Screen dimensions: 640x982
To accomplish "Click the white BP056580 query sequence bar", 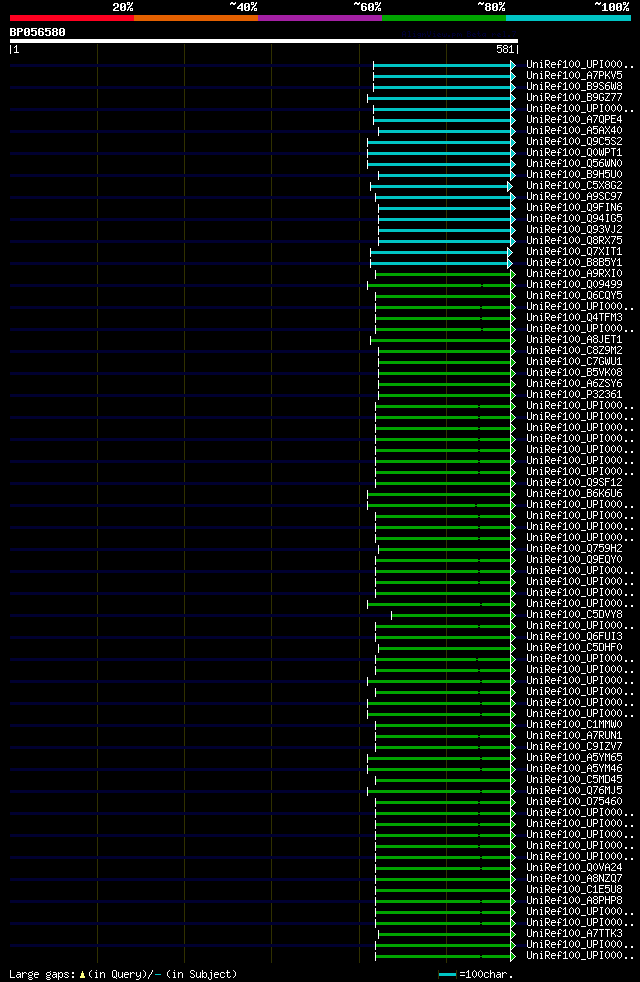I will tap(264, 41).
